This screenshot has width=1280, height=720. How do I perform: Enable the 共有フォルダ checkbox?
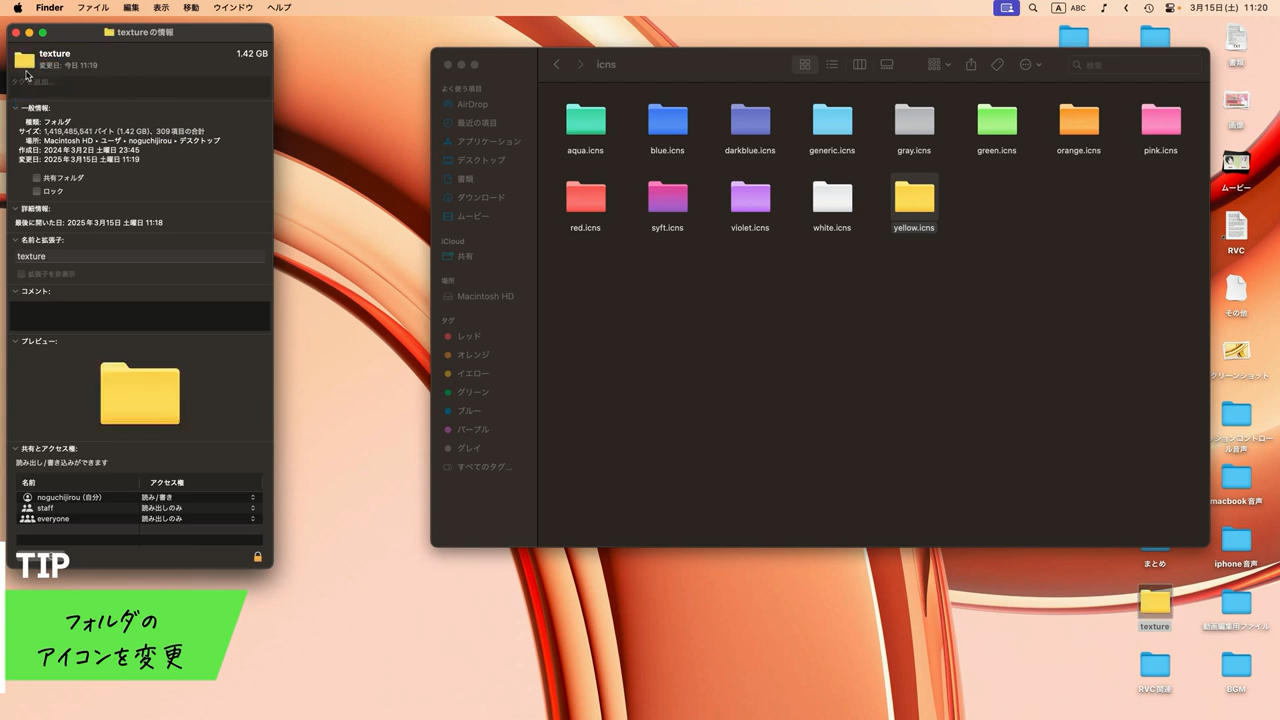coord(37,178)
